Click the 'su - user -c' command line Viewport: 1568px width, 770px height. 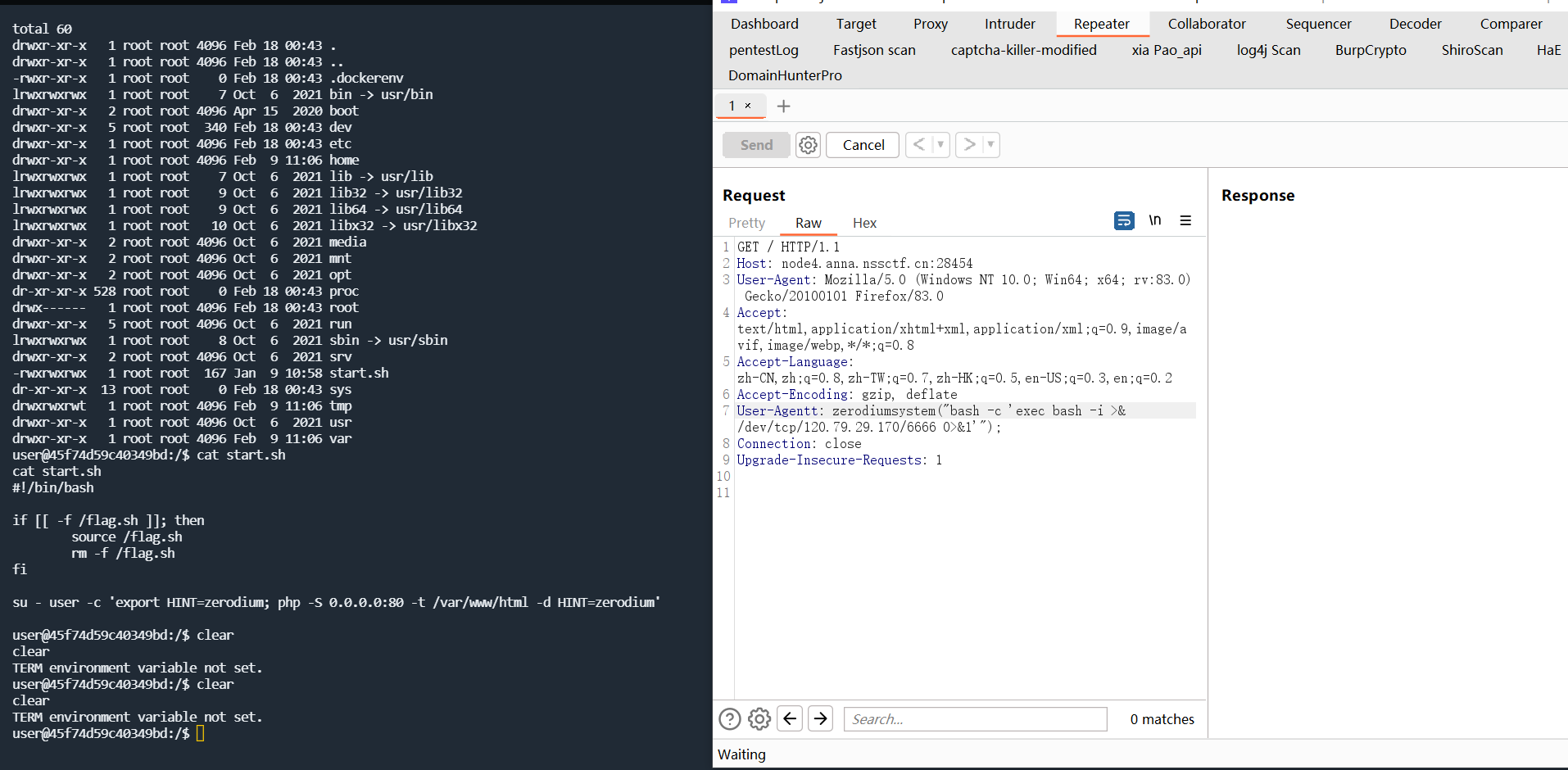tap(336, 602)
